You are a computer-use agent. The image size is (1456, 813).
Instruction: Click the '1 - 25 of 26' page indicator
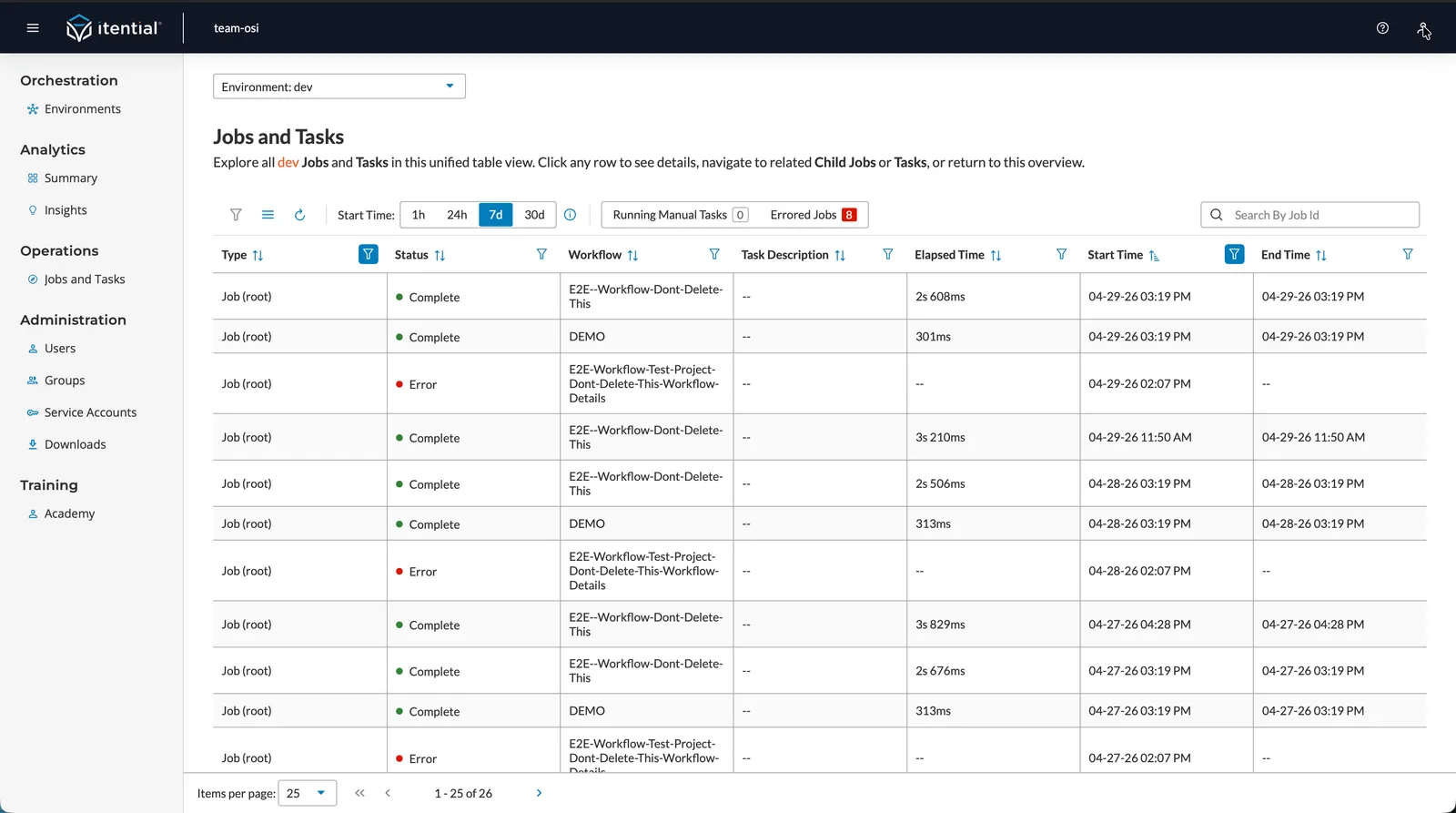pyautogui.click(x=463, y=793)
